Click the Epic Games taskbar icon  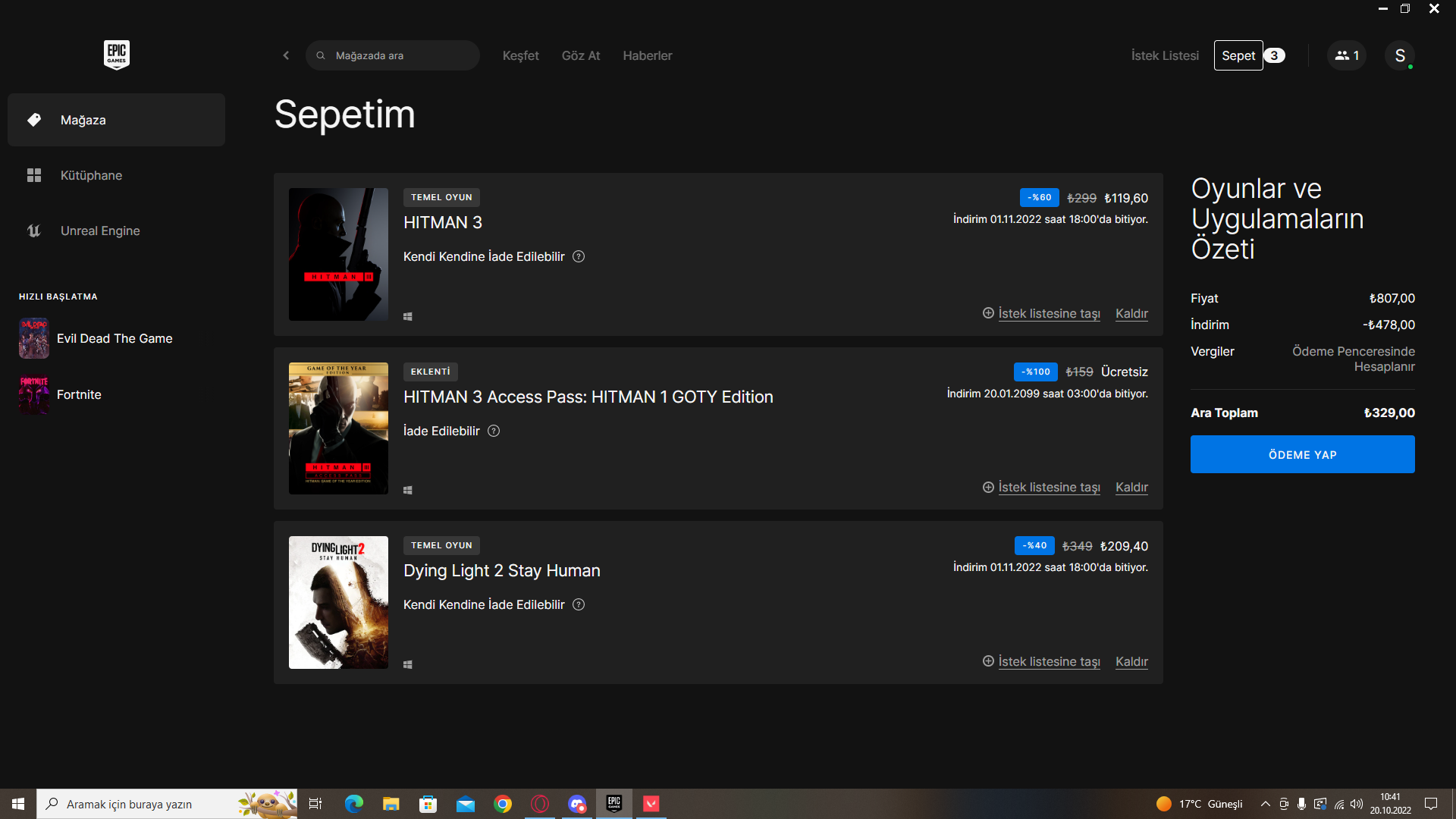[x=613, y=804]
